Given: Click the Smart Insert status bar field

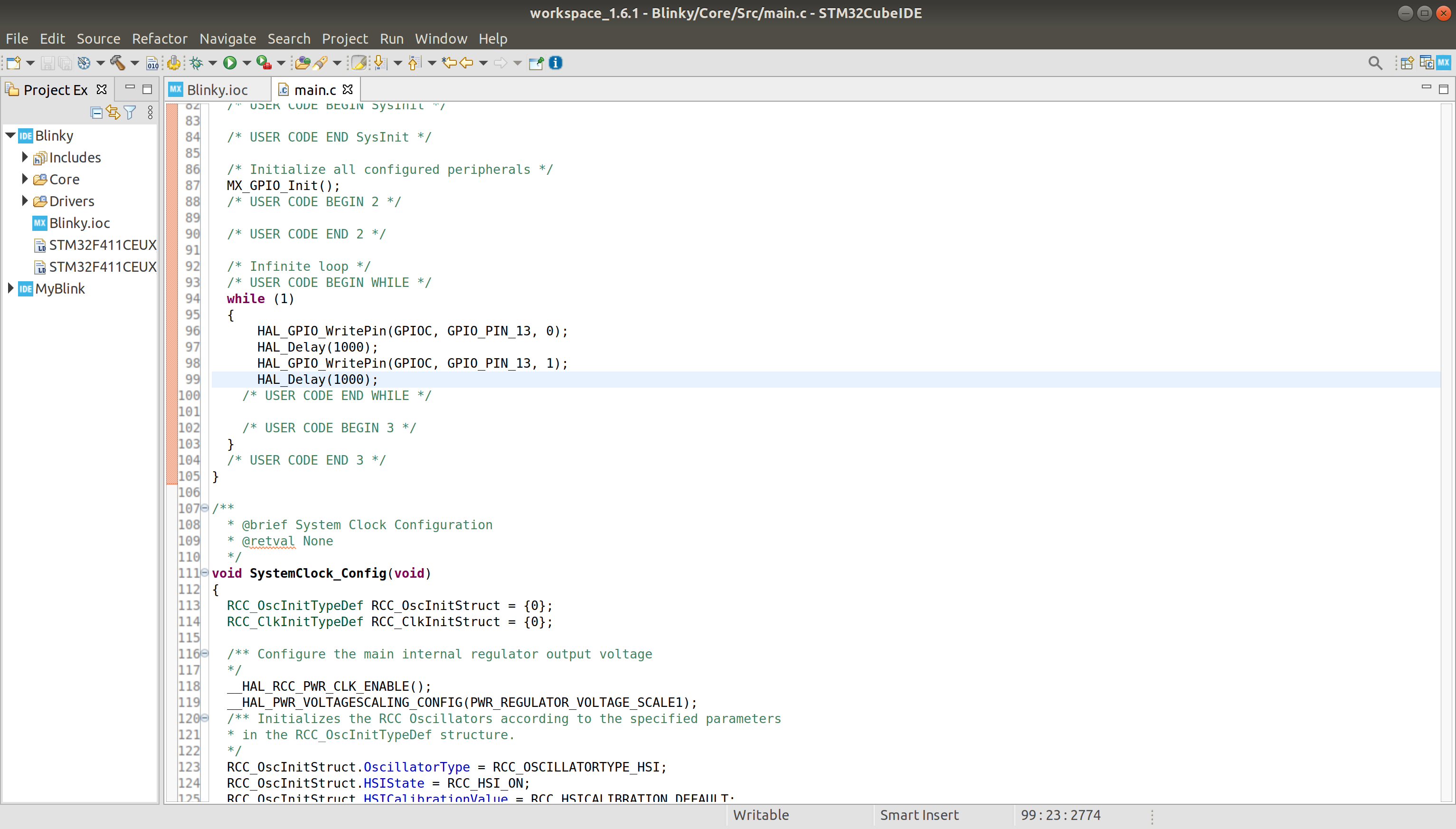Looking at the screenshot, I should click(x=919, y=815).
